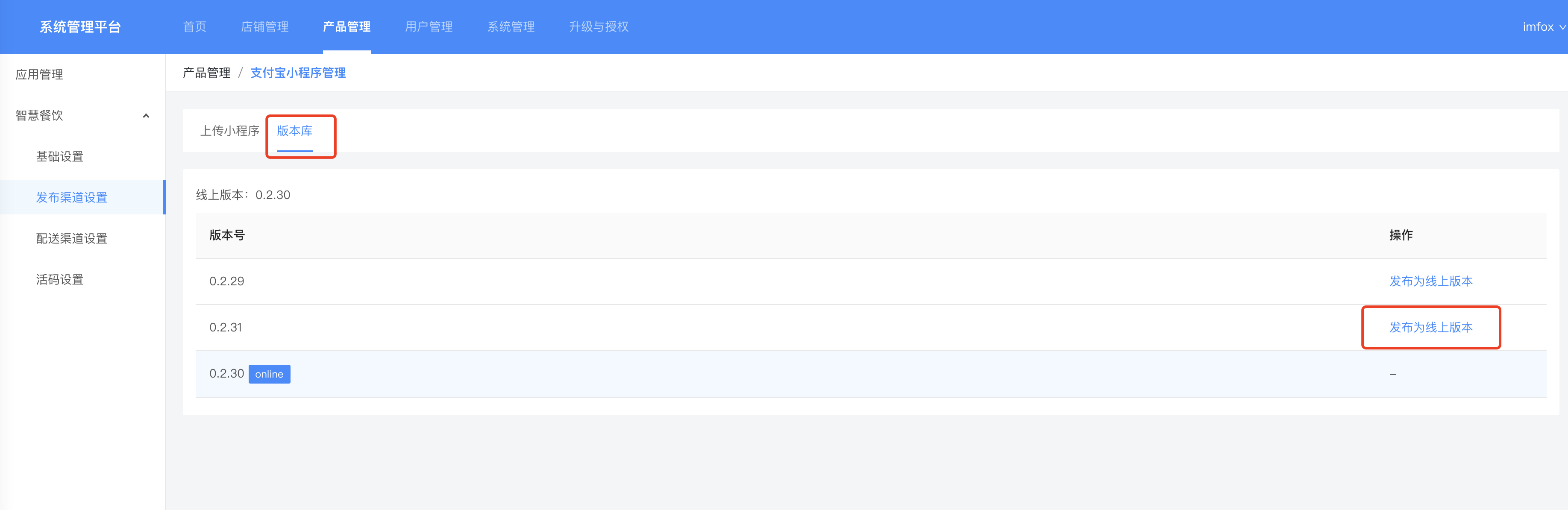1568x510 pixels.
Task: Open 店铺管理 in top navigation
Action: pyautogui.click(x=265, y=27)
